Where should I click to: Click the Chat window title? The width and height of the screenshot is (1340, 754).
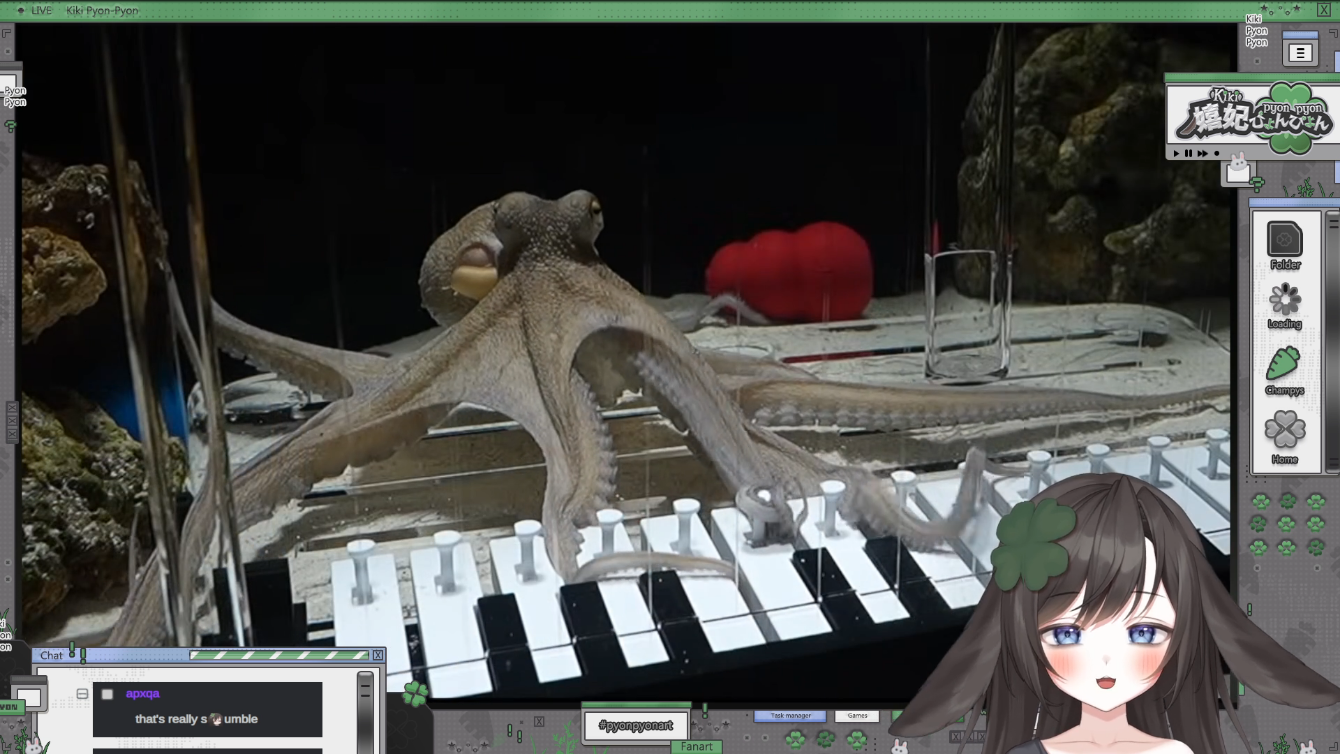(x=52, y=656)
